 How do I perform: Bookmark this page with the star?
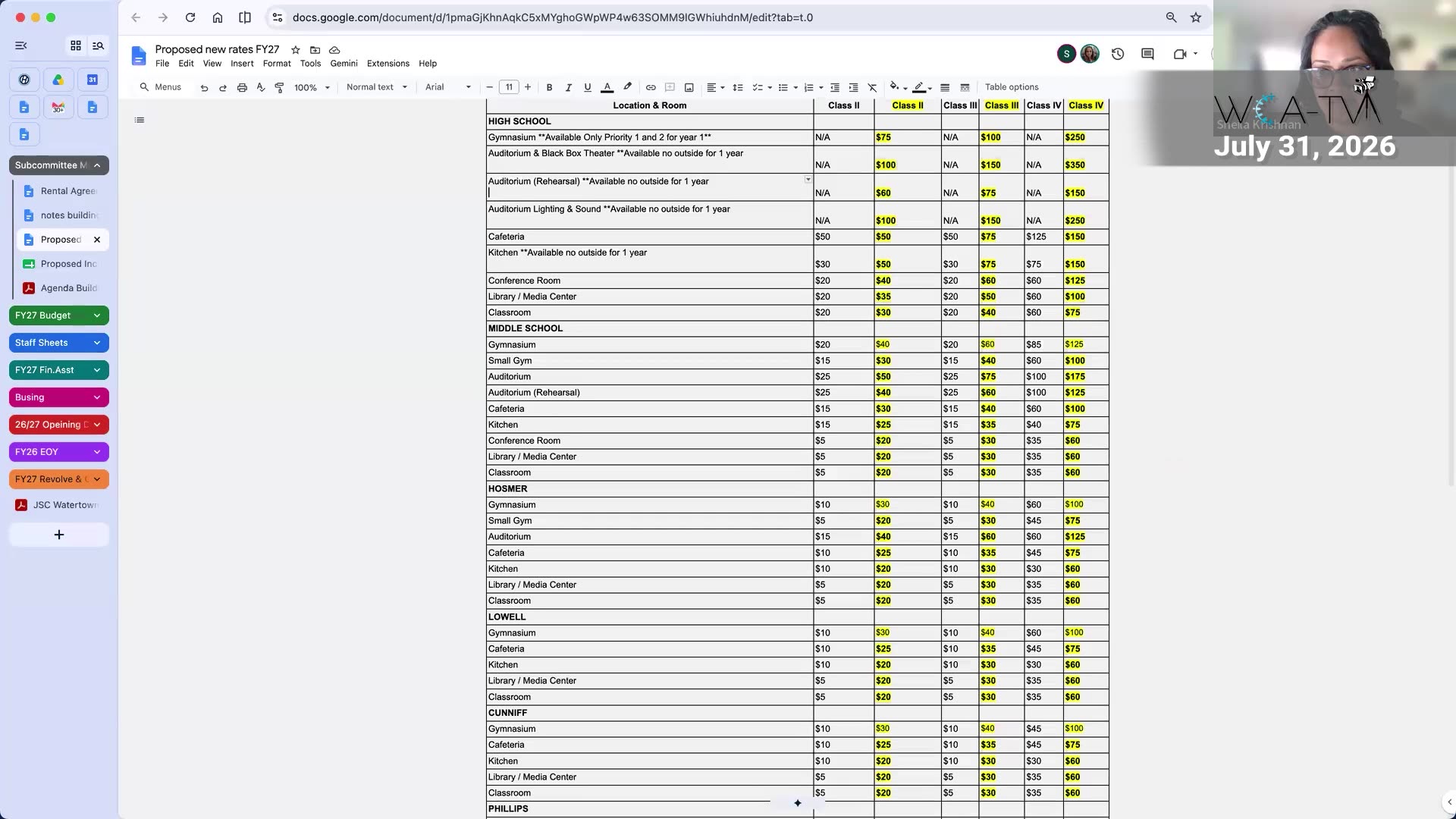click(x=1196, y=17)
